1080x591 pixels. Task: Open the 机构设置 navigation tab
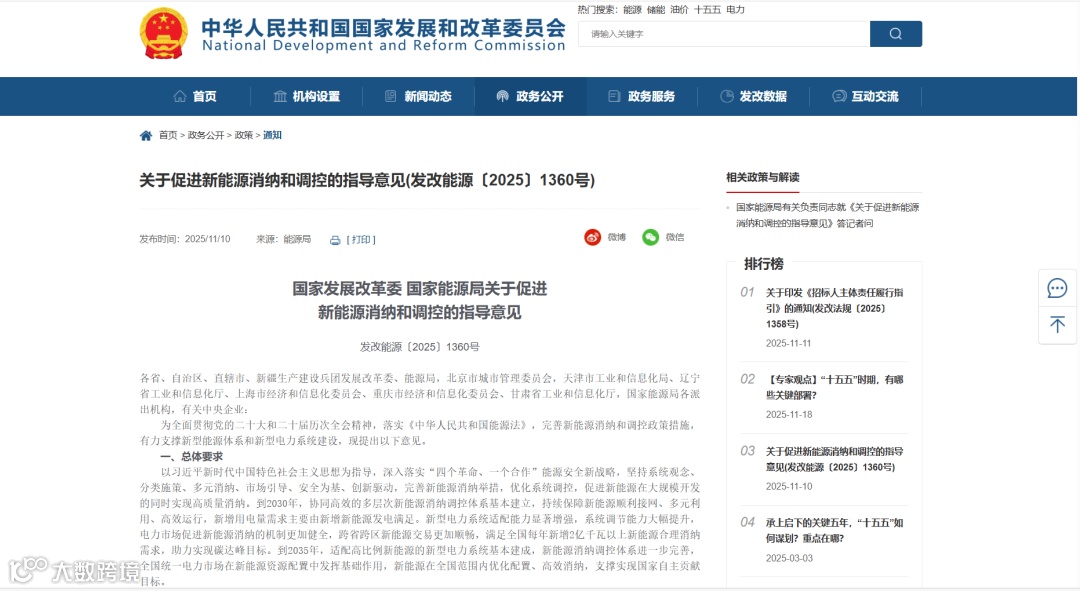coord(307,96)
